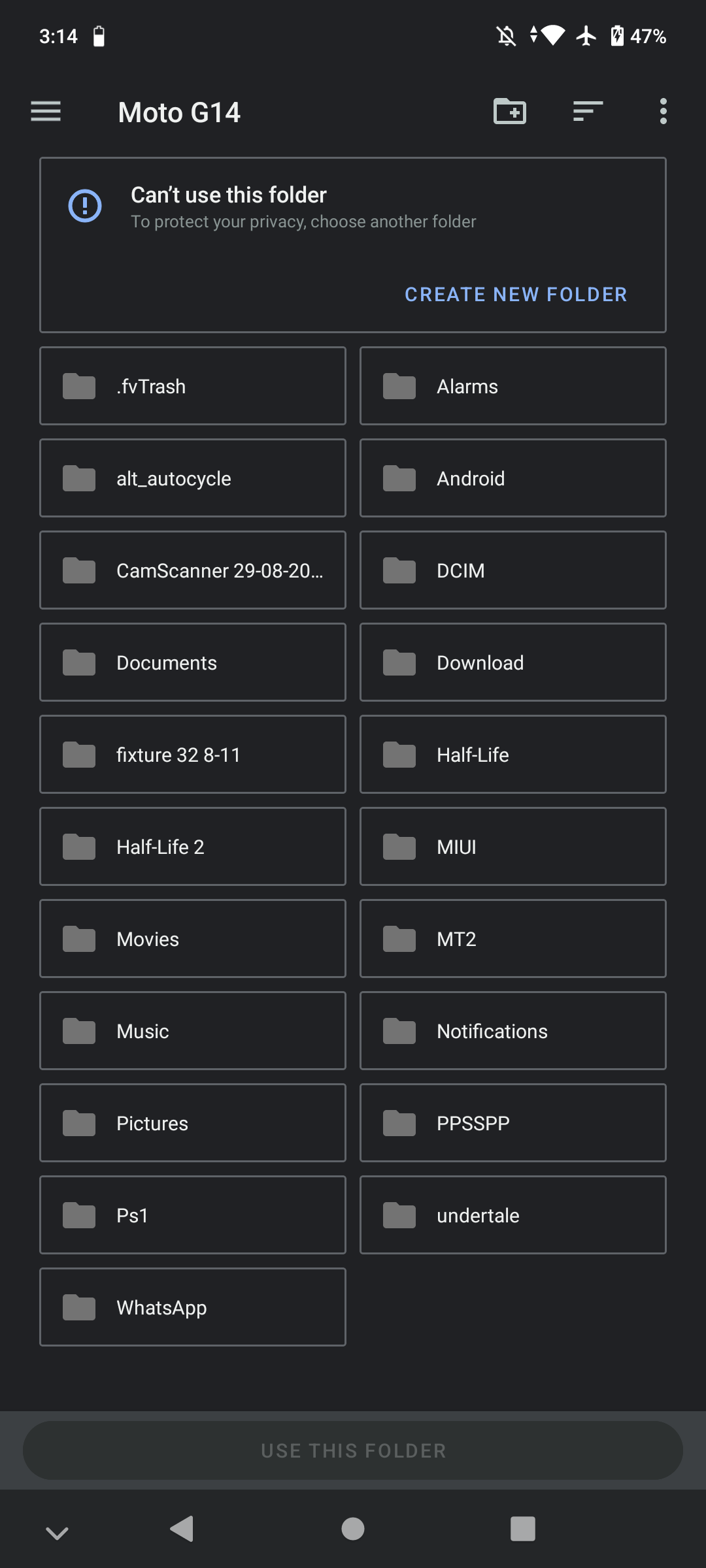Open the PPSSPP folder
Screen dimensions: 706x1568
[x=513, y=1123]
